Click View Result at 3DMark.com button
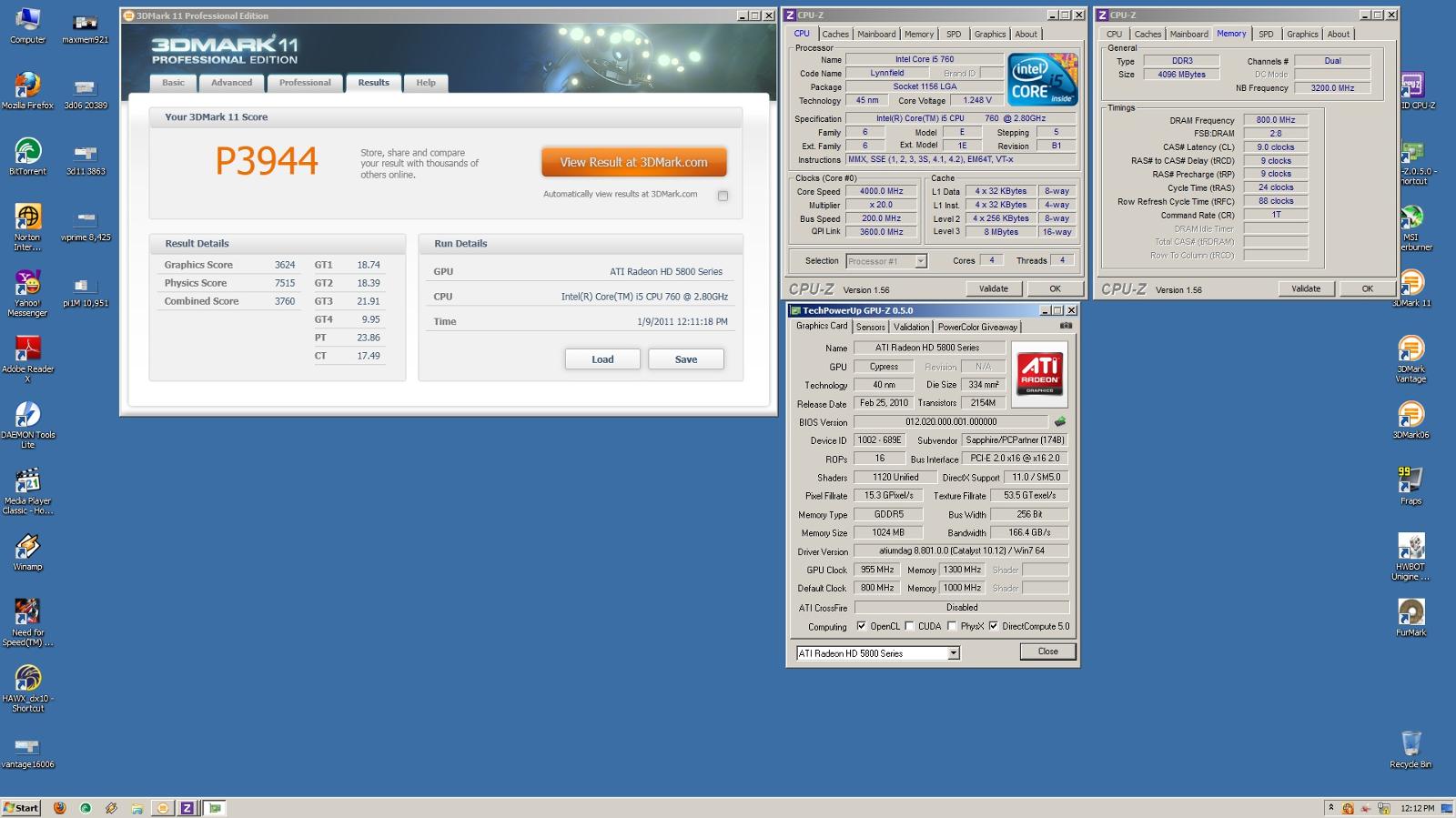The height and width of the screenshot is (818, 1456). pos(633,162)
